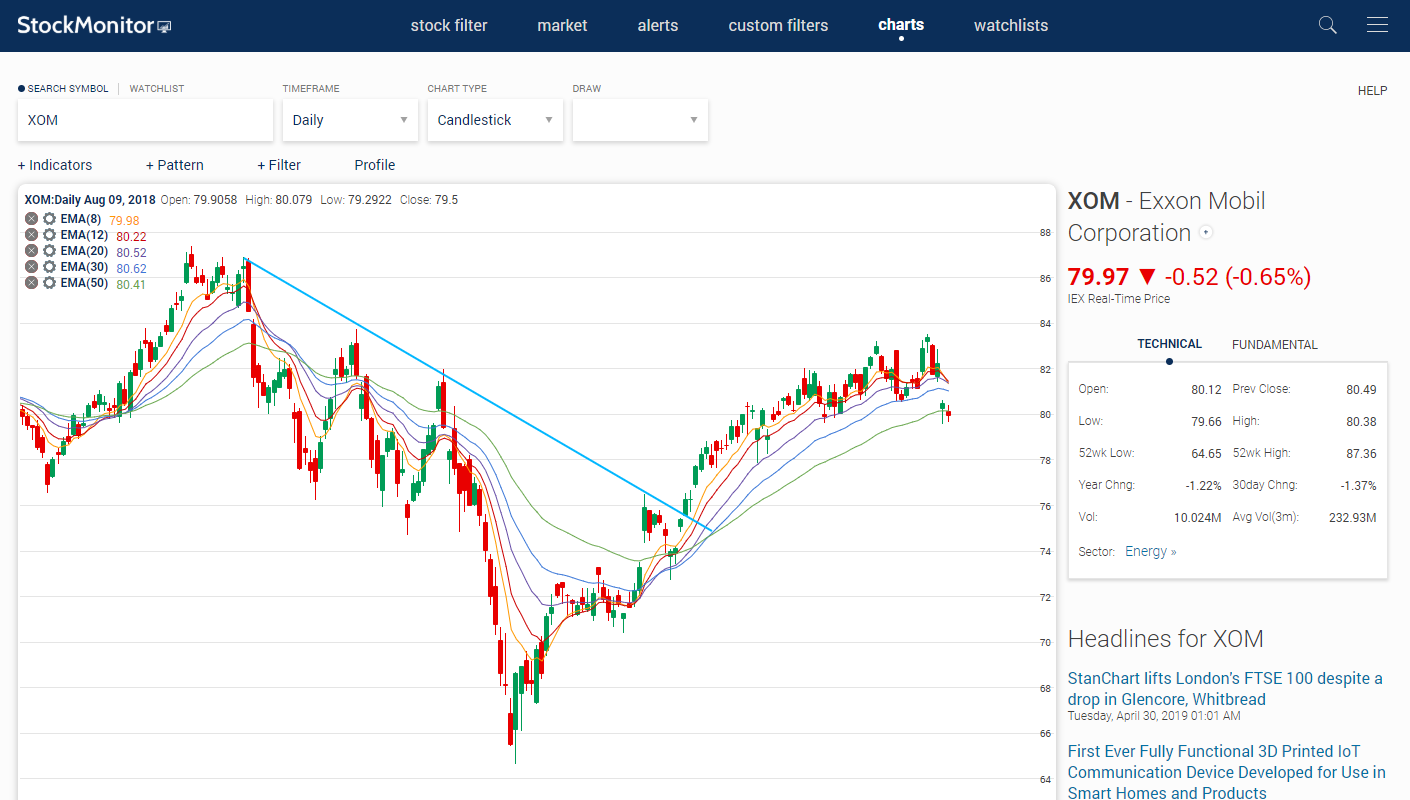Open the Timeframe Daily dropdown

[x=350, y=120]
